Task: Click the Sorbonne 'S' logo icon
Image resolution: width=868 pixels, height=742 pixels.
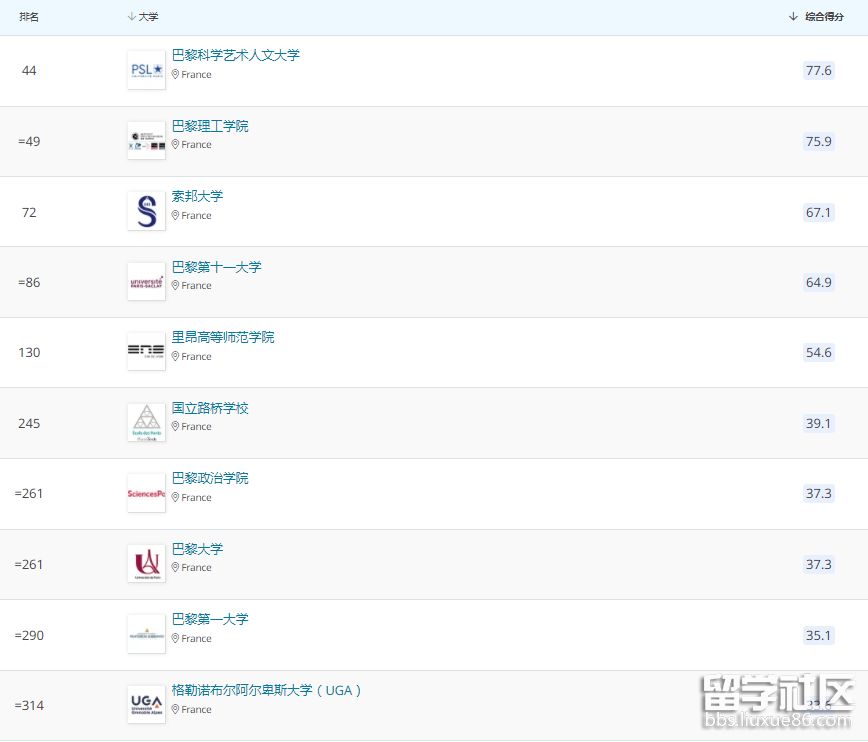Action: pos(146,211)
